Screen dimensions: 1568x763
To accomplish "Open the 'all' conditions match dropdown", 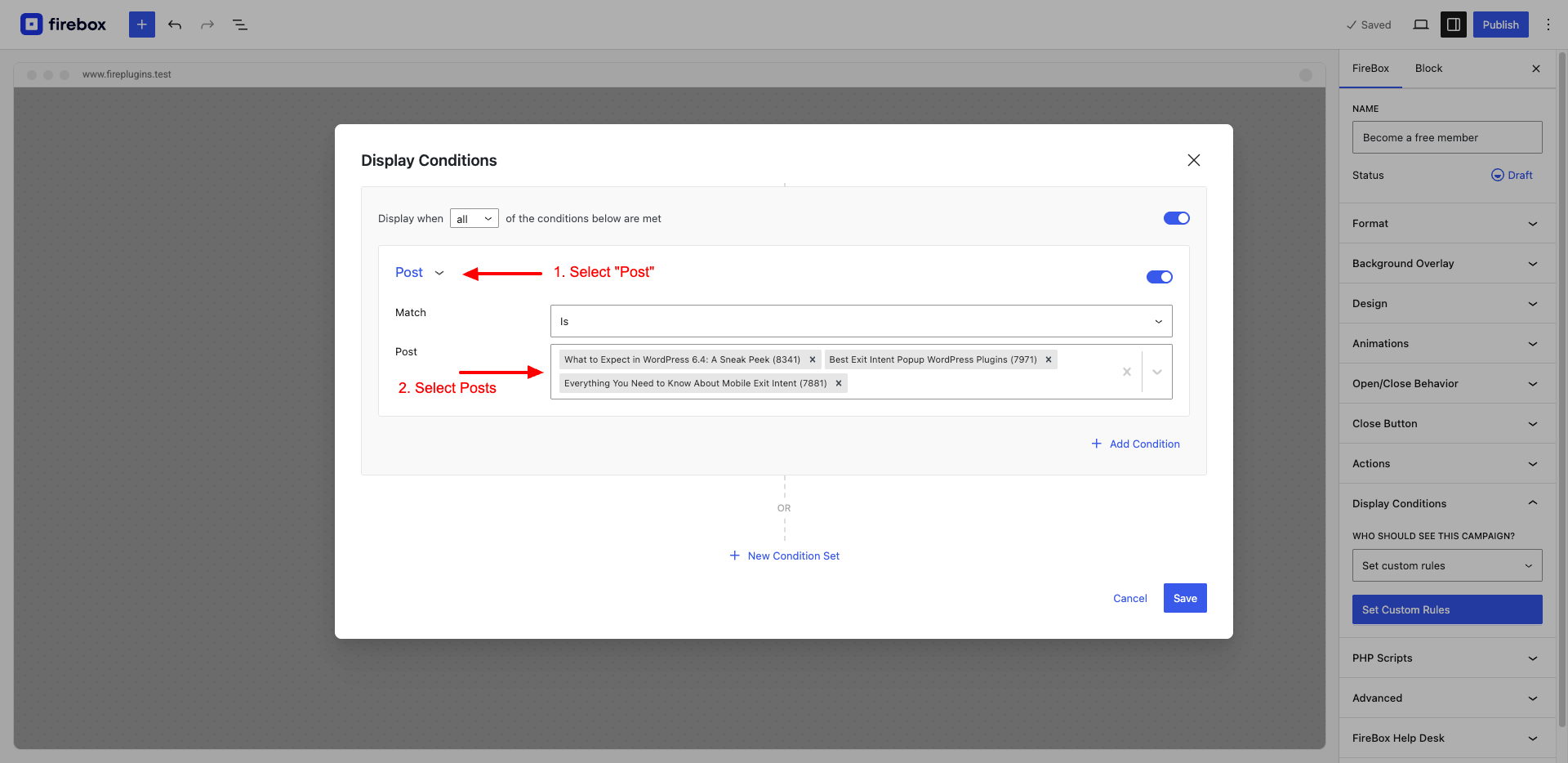I will pyautogui.click(x=474, y=218).
